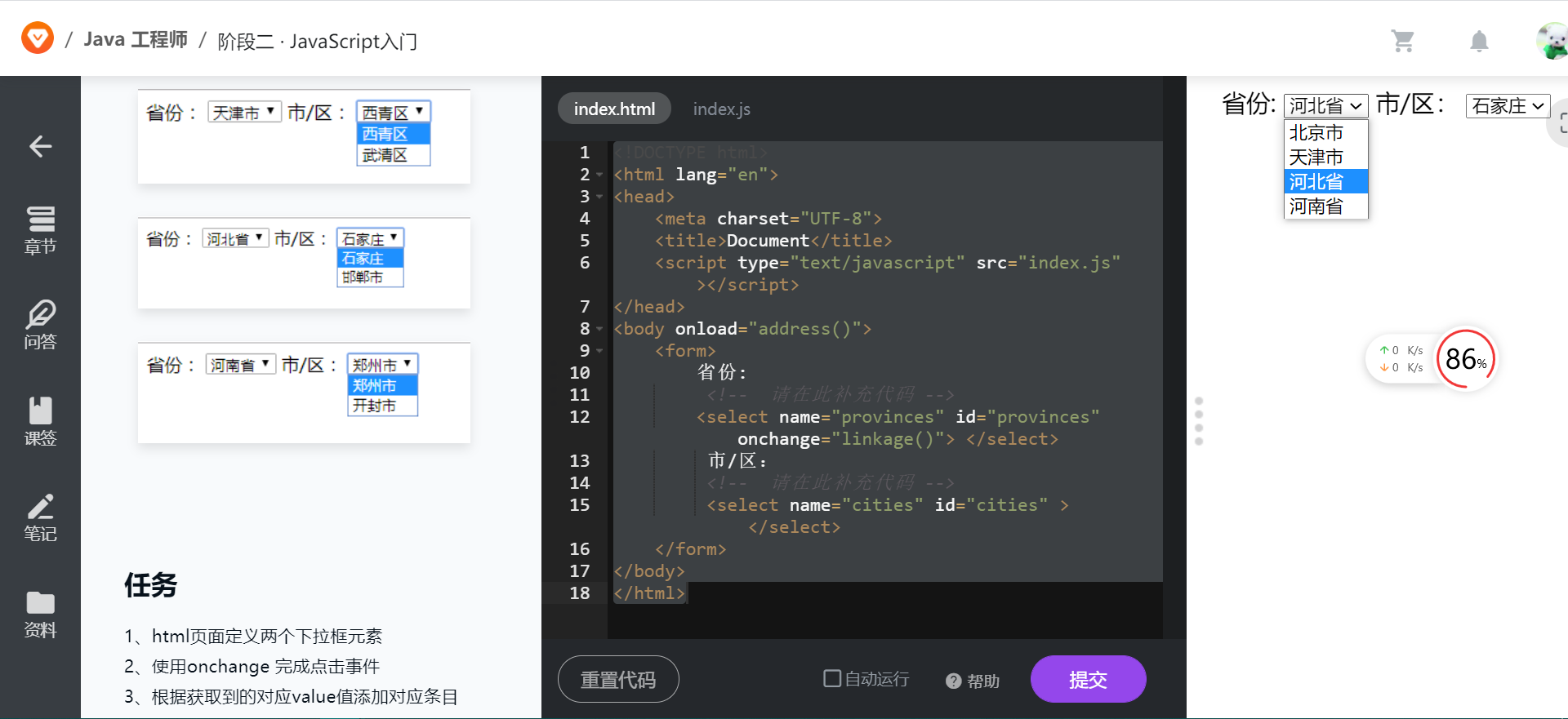This screenshot has width=1568, height=719.
Task: Click the 河南省 example screenshot image
Action: tap(304, 393)
